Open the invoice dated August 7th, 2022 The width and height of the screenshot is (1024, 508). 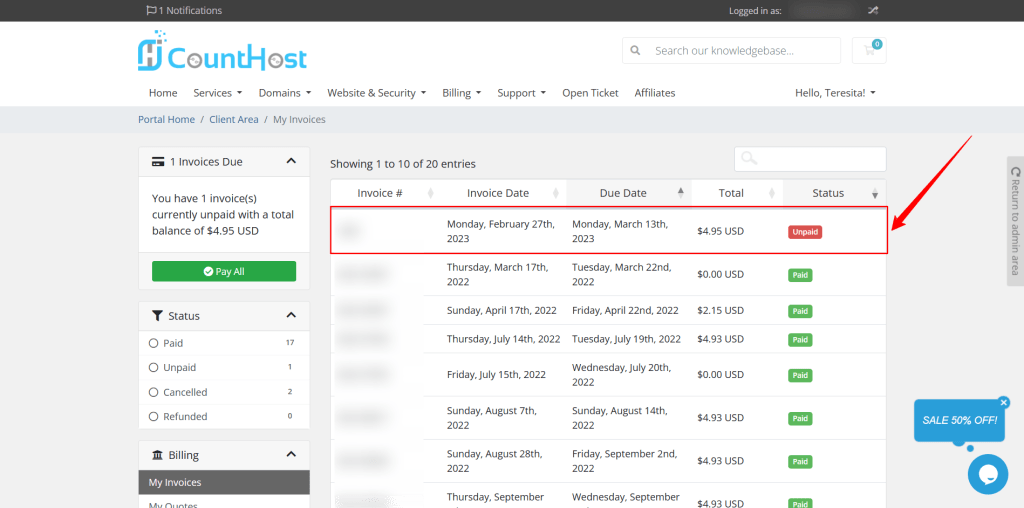(609, 418)
